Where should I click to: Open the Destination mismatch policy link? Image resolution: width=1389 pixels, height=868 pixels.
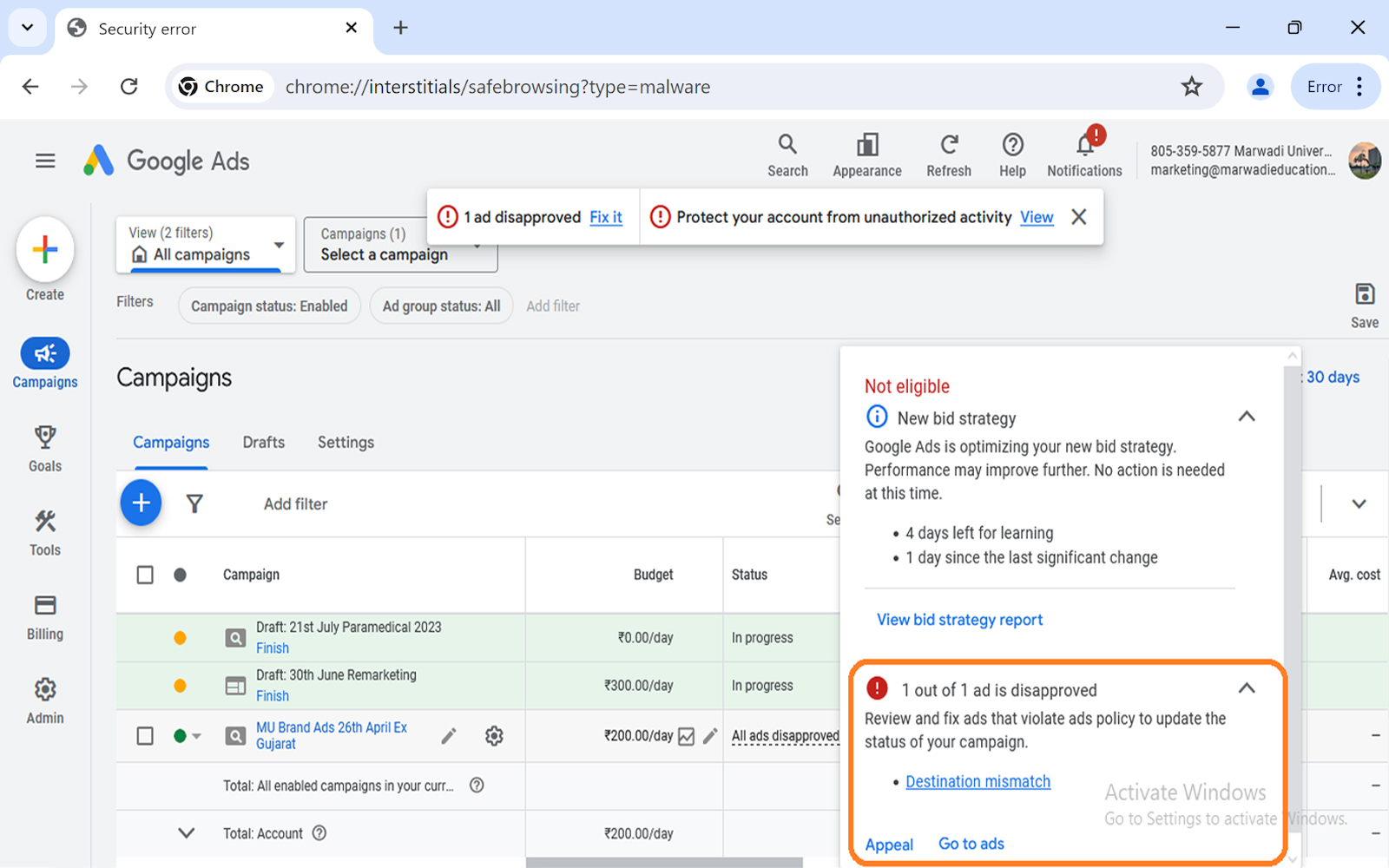point(977,781)
